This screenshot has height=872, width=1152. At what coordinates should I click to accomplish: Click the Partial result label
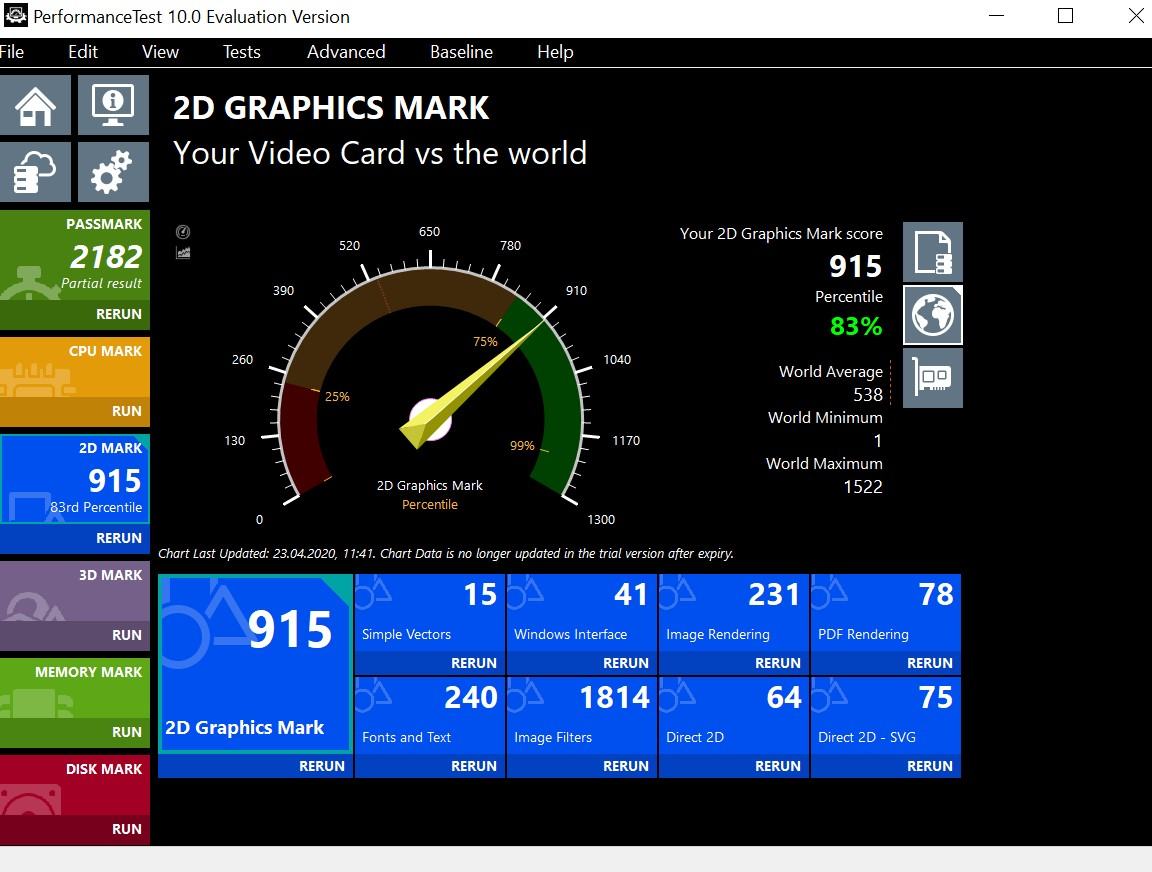[x=101, y=284]
